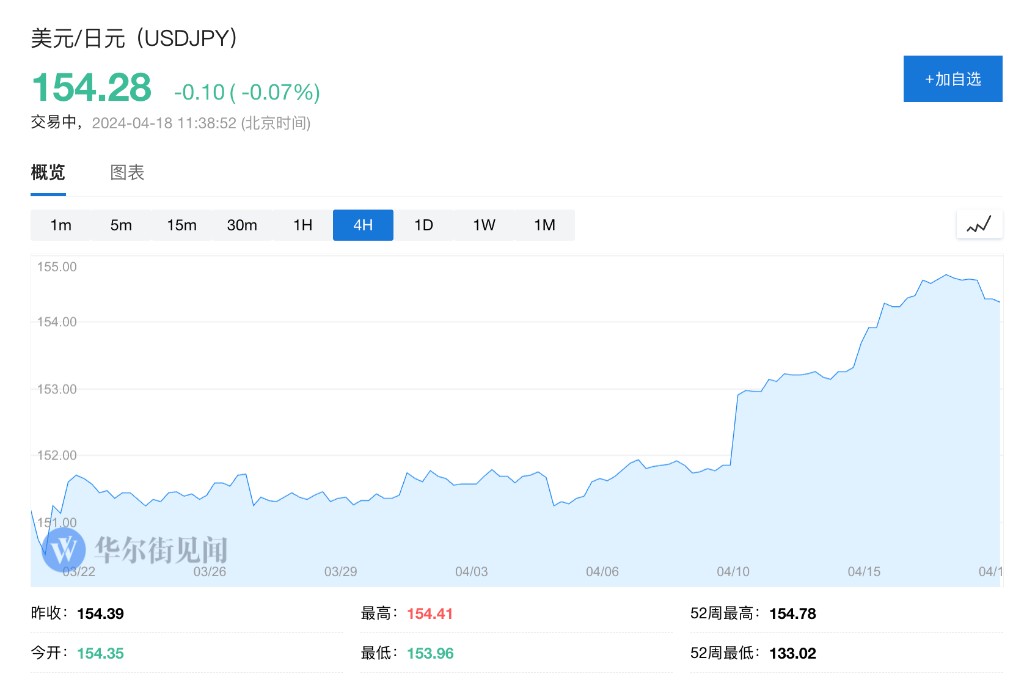Switch to the 1D daily chart
The image size is (1024, 680).
click(424, 225)
